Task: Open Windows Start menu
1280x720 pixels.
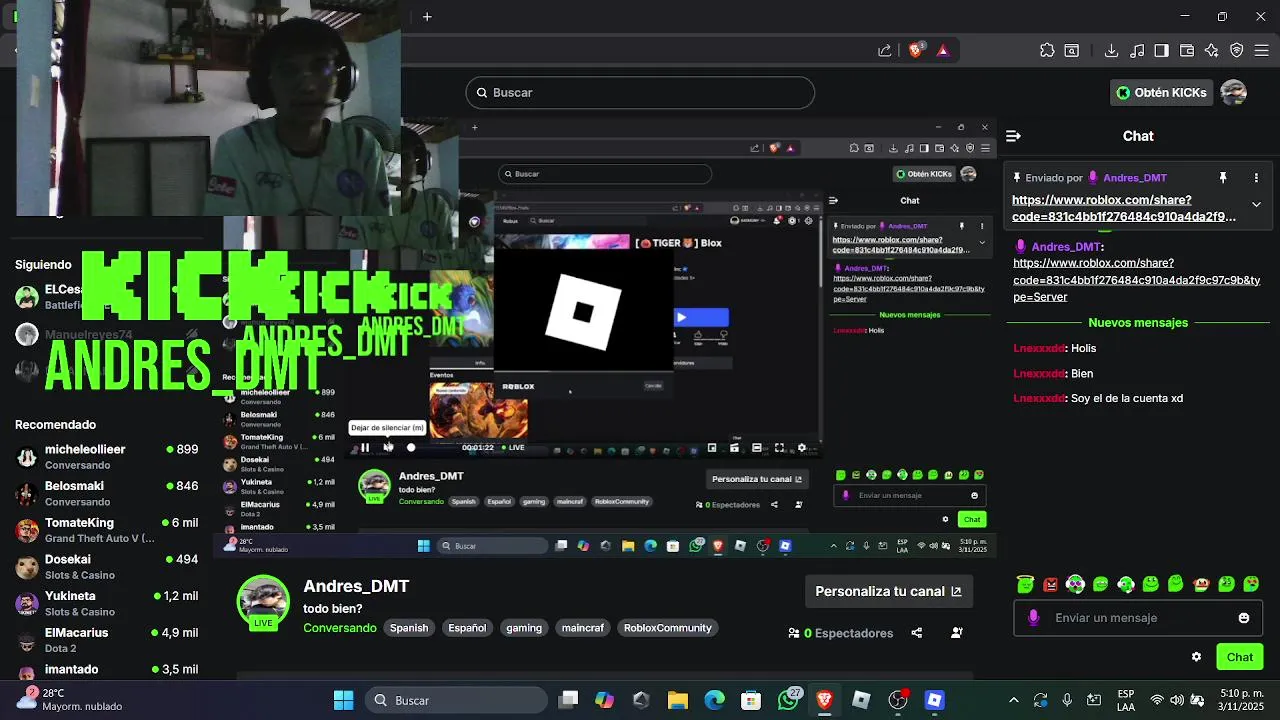Action: tap(343, 700)
